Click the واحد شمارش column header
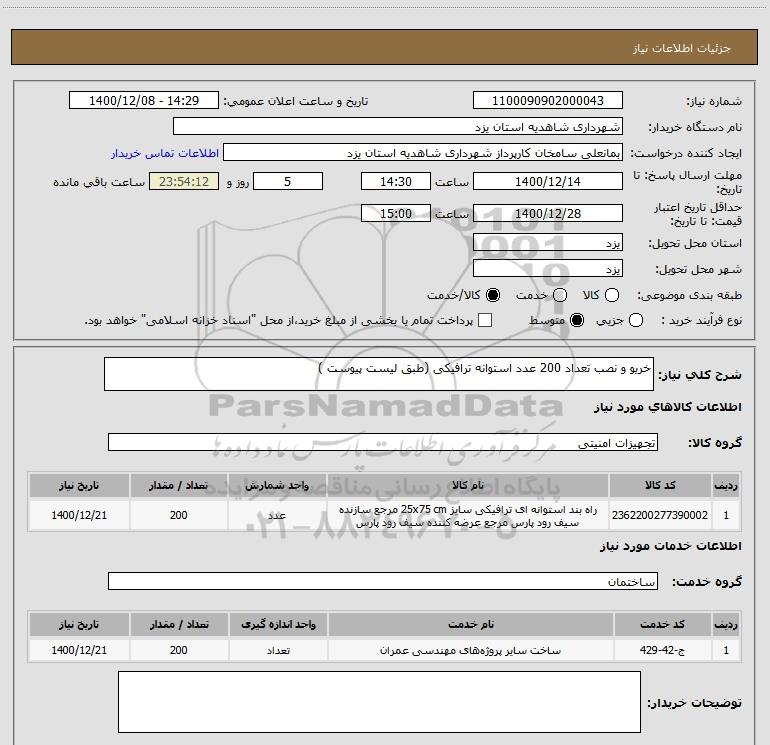Image resolution: width=770 pixels, height=745 pixels. pyautogui.click(x=277, y=486)
